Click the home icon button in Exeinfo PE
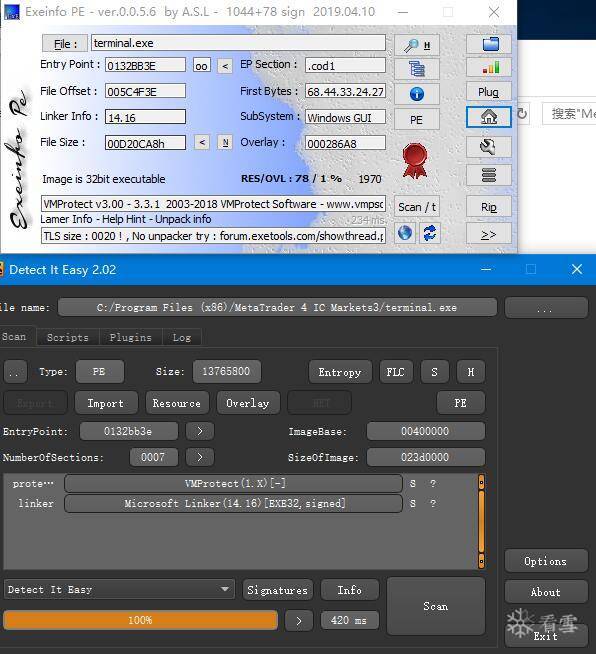The width and height of the screenshot is (596, 654). click(x=489, y=117)
